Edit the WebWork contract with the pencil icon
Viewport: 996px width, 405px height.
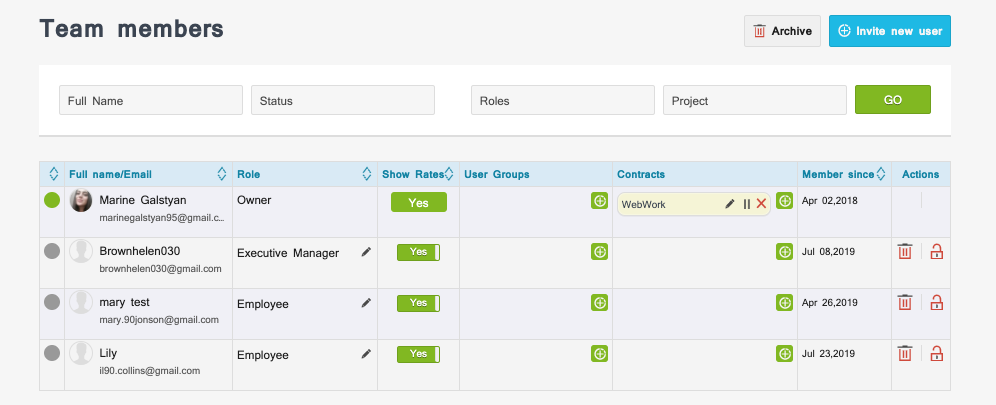point(730,204)
